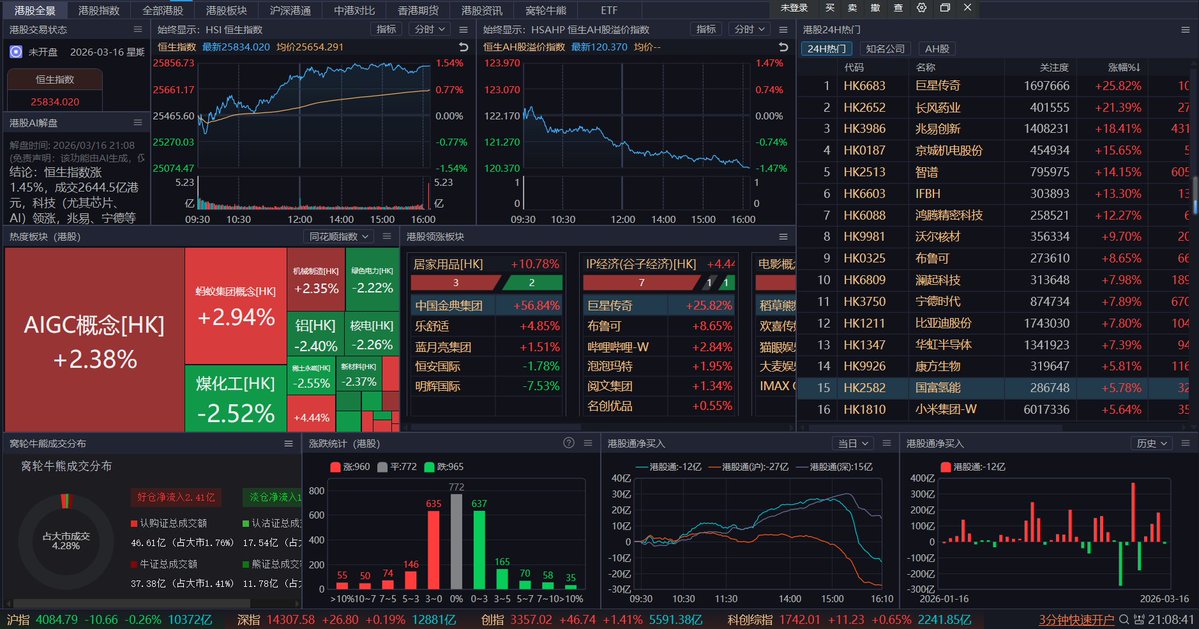The height and width of the screenshot is (629, 1199).
Task: Switch to the 港股板块 tab
Action: pos(226,10)
